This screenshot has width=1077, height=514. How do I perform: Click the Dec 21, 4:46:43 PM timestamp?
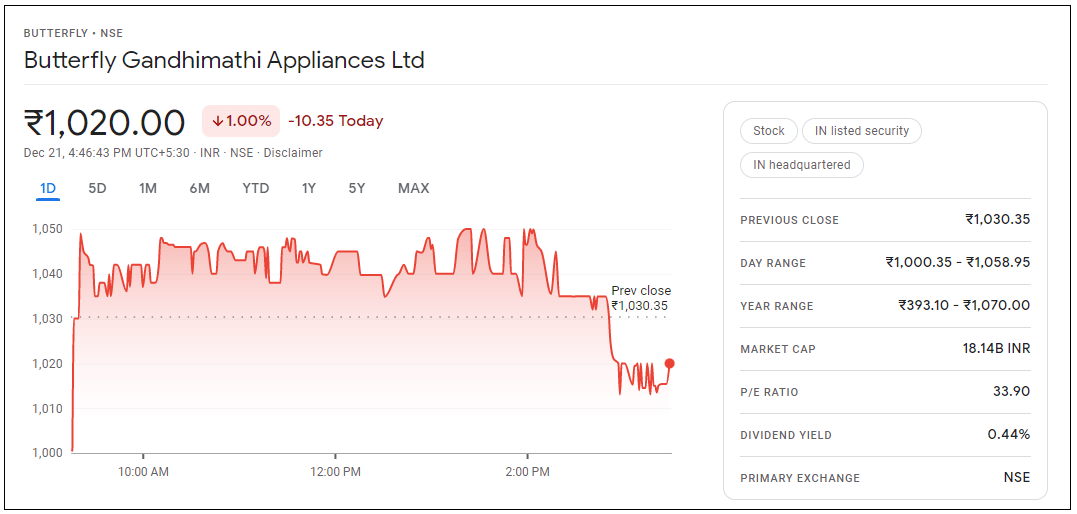point(106,153)
